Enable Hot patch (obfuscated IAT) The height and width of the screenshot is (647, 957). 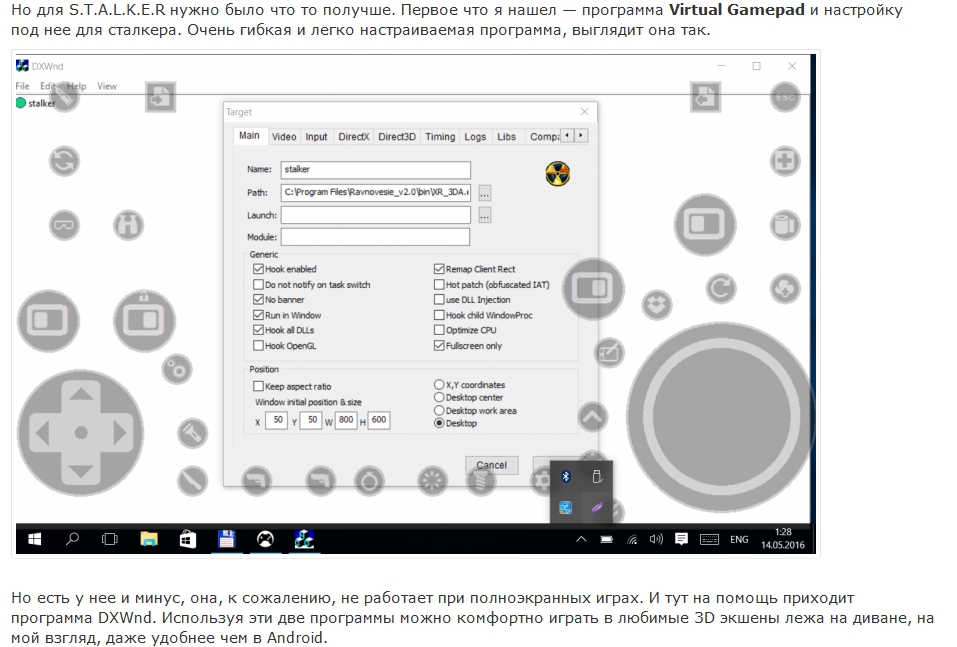point(439,284)
